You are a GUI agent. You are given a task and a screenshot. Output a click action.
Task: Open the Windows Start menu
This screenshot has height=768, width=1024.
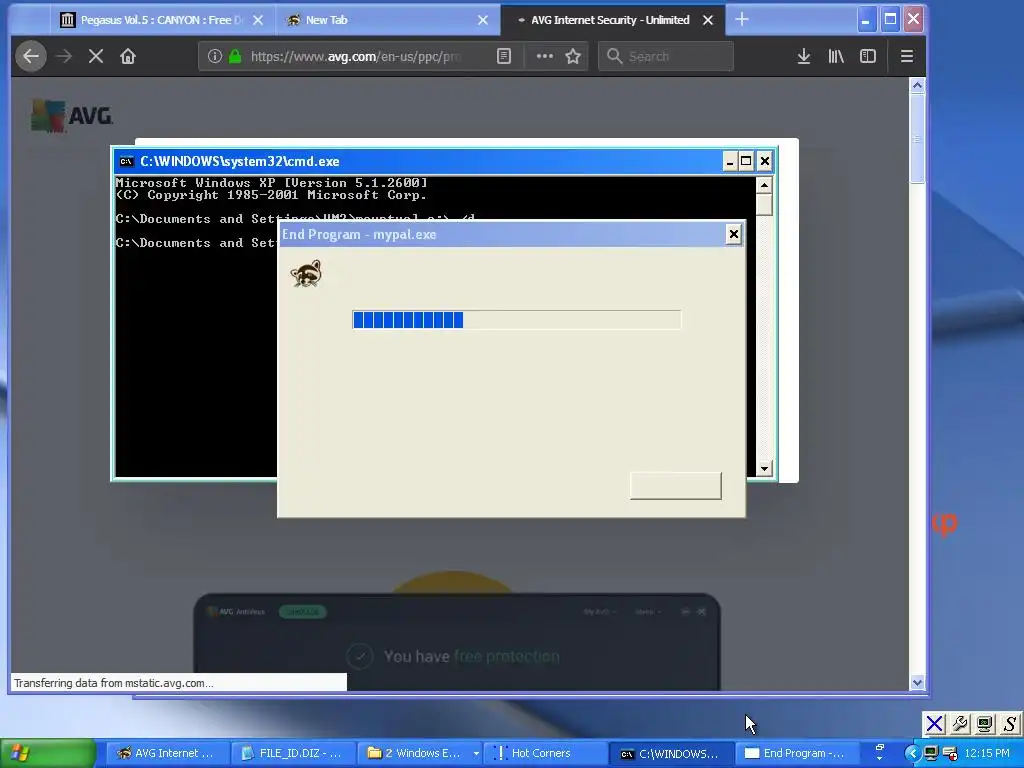(x=48, y=754)
